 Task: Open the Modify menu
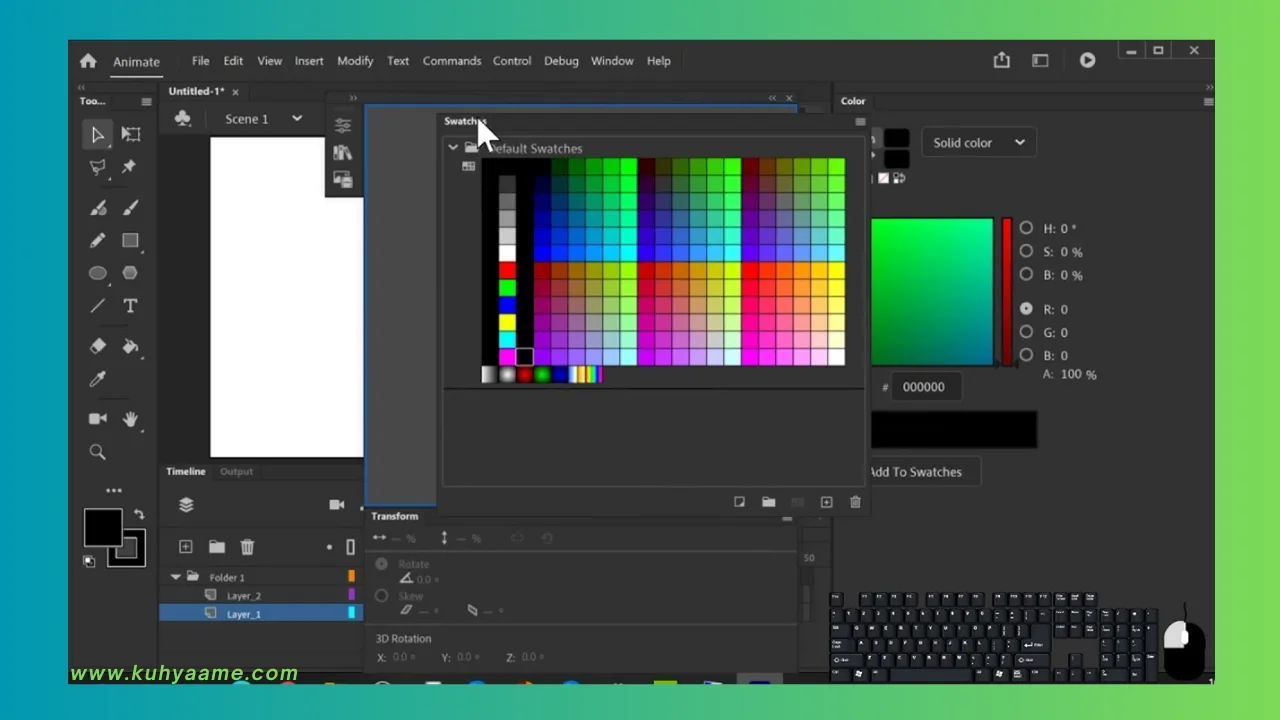[355, 61]
